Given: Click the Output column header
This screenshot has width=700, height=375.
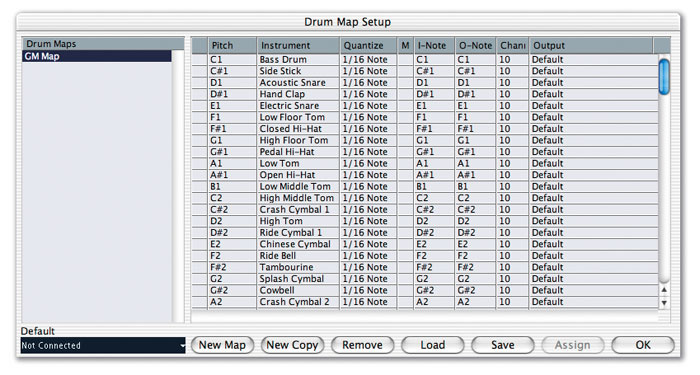Looking at the screenshot, I should (591, 46).
